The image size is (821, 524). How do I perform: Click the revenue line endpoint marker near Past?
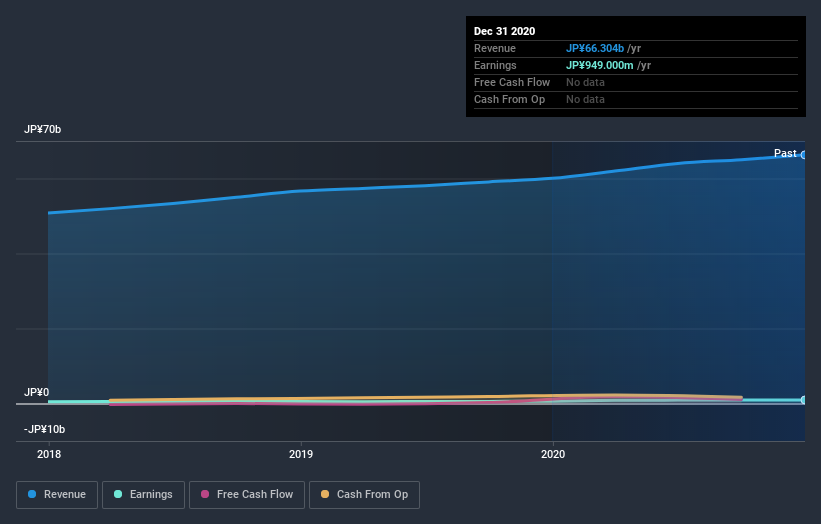coord(803,155)
